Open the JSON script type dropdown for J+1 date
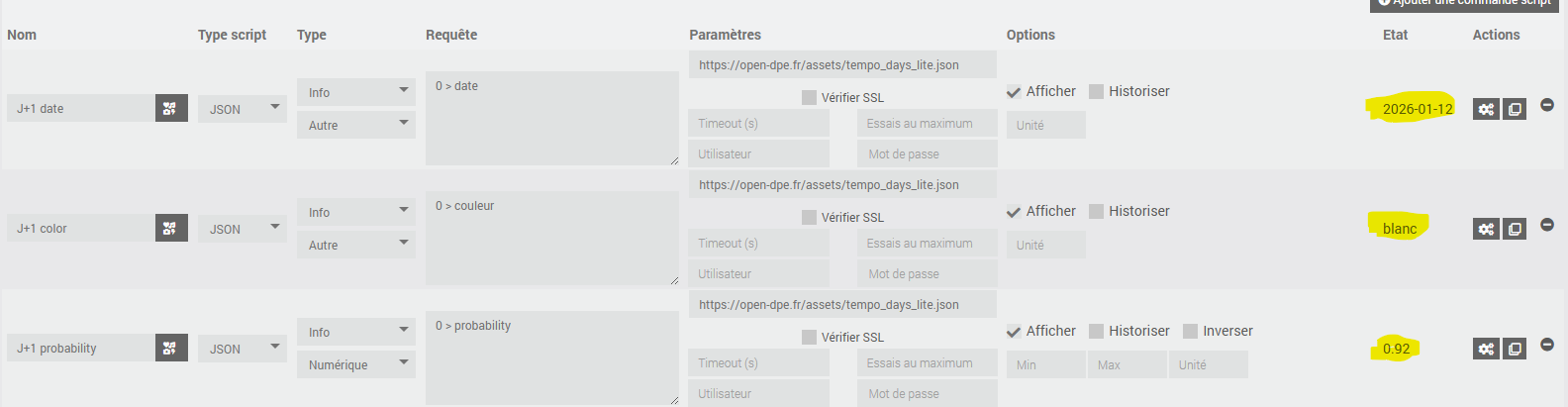Screen dimensions: 1568x407 (x=243, y=109)
